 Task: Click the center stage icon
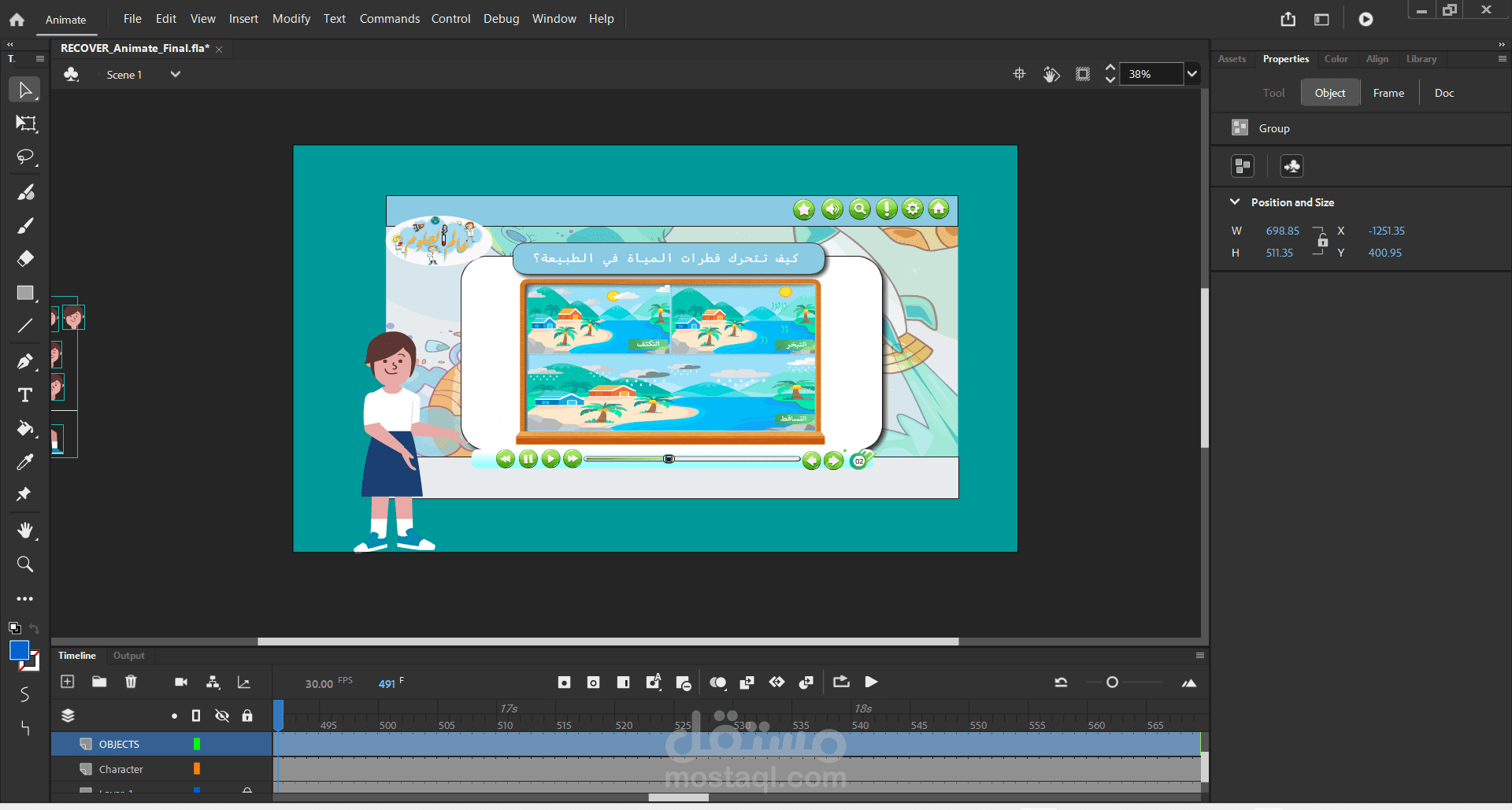1020,74
